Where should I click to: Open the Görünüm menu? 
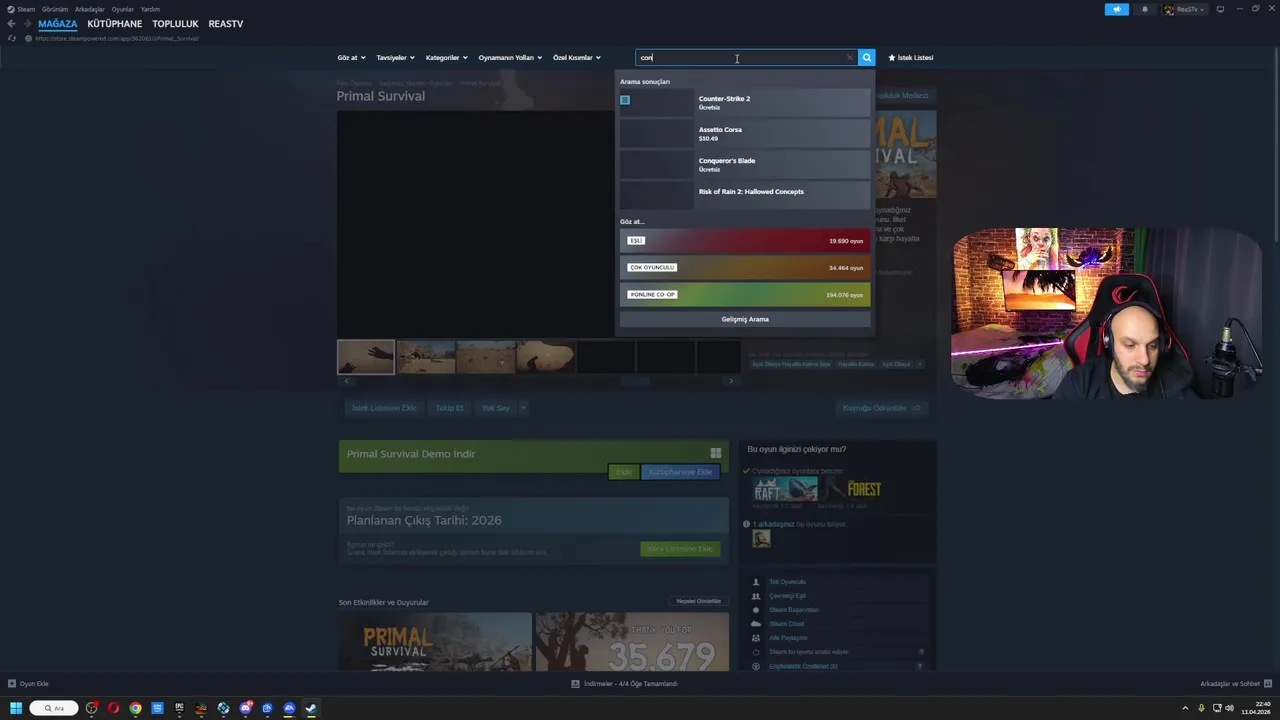tap(55, 9)
